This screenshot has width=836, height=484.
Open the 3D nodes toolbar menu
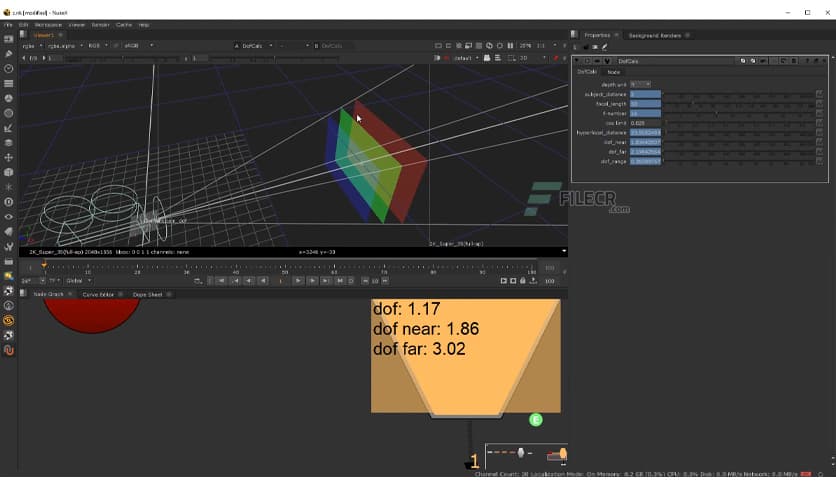pyautogui.click(x=9, y=172)
